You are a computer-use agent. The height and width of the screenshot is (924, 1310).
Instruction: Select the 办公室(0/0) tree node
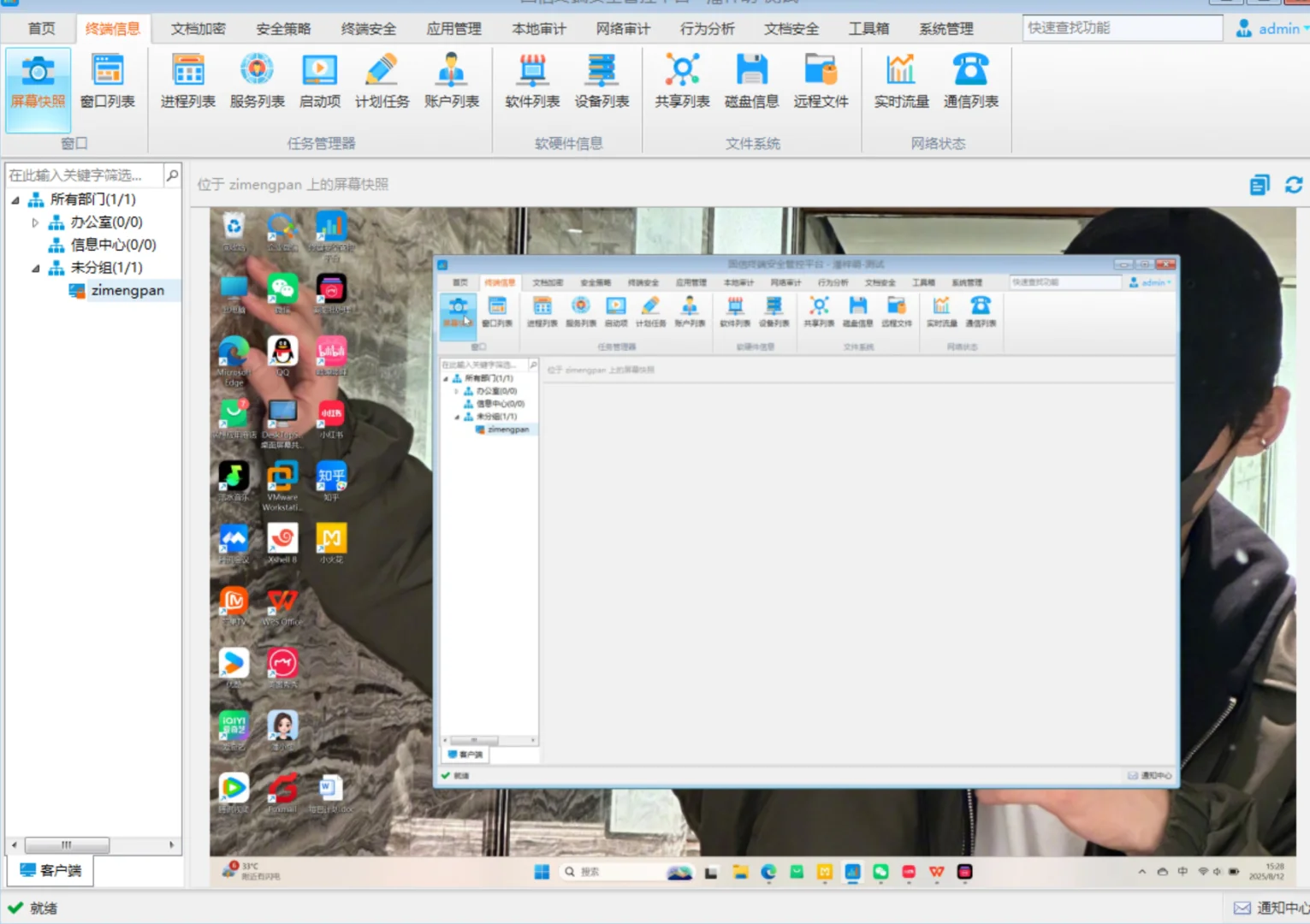[106, 222]
